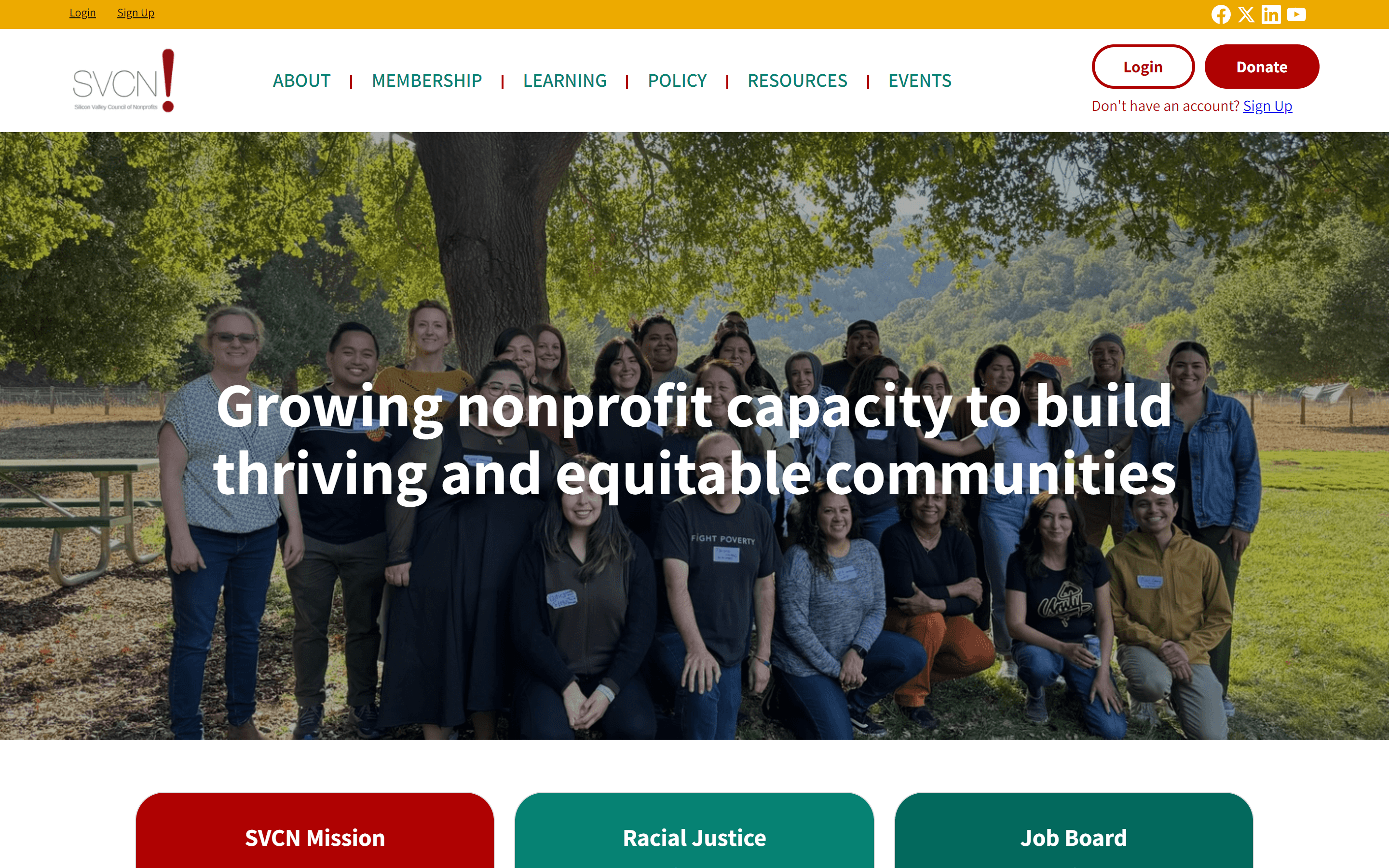Open the POLICY menu

point(677,81)
